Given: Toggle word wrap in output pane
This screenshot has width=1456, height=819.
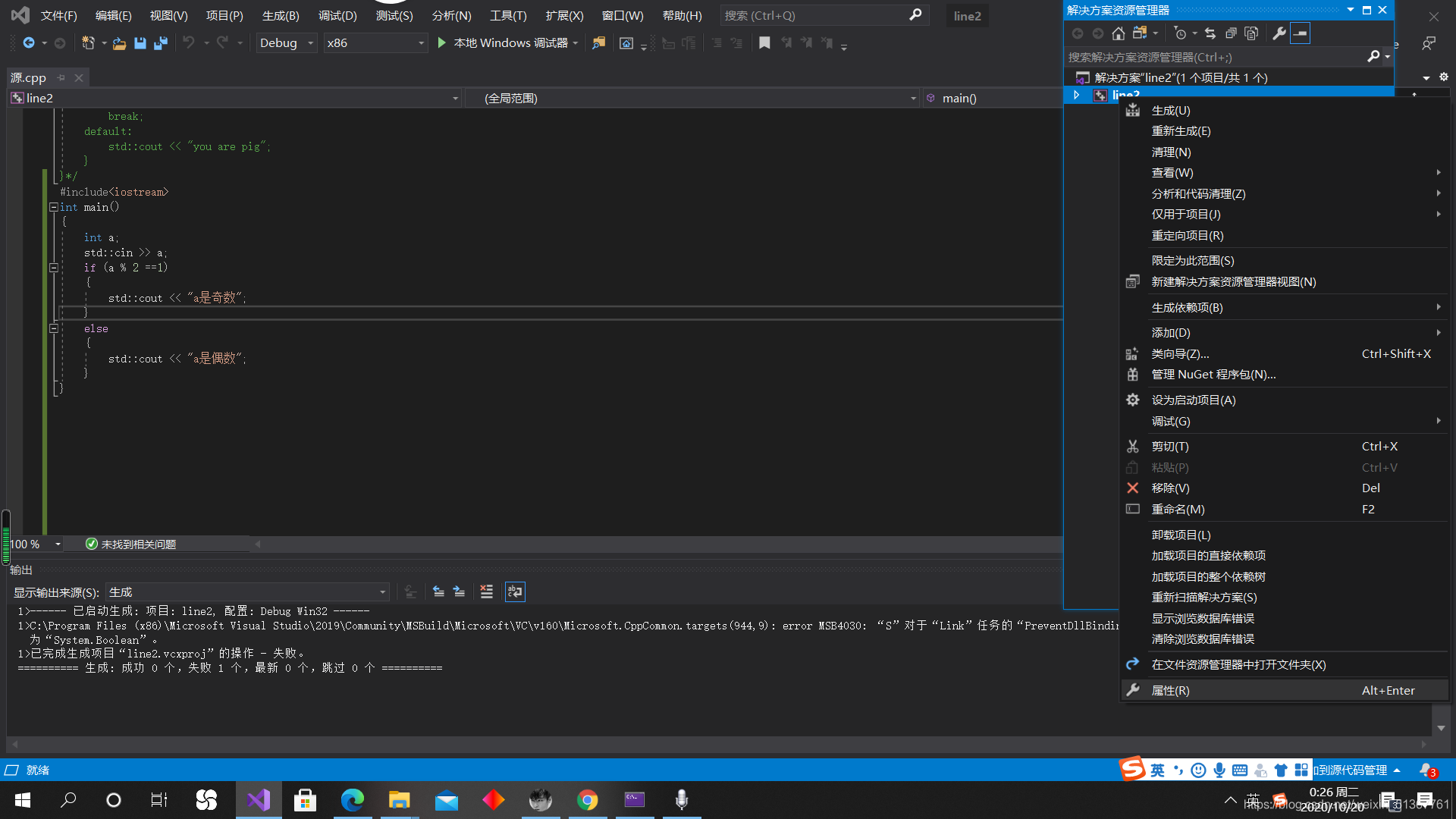Looking at the screenshot, I should coord(515,591).
